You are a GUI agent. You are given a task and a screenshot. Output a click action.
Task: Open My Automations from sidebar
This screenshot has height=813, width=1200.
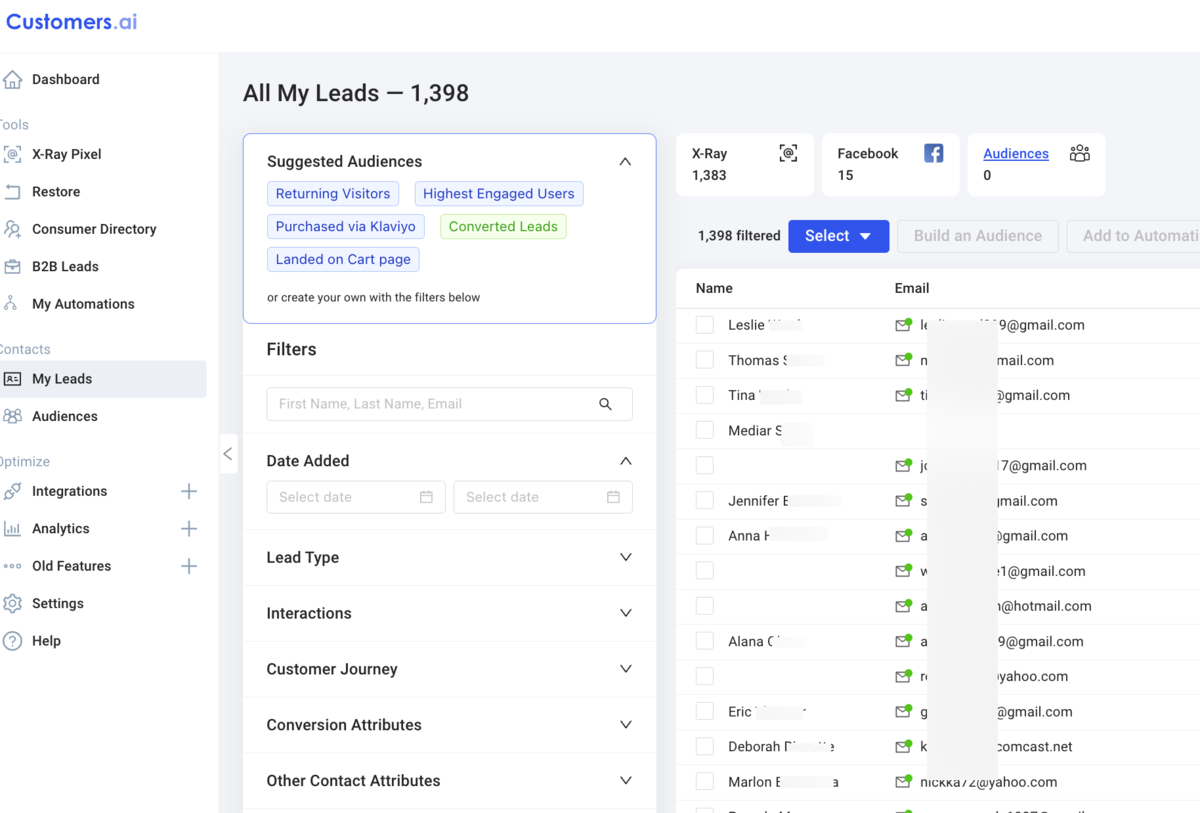tap(83, 304)
